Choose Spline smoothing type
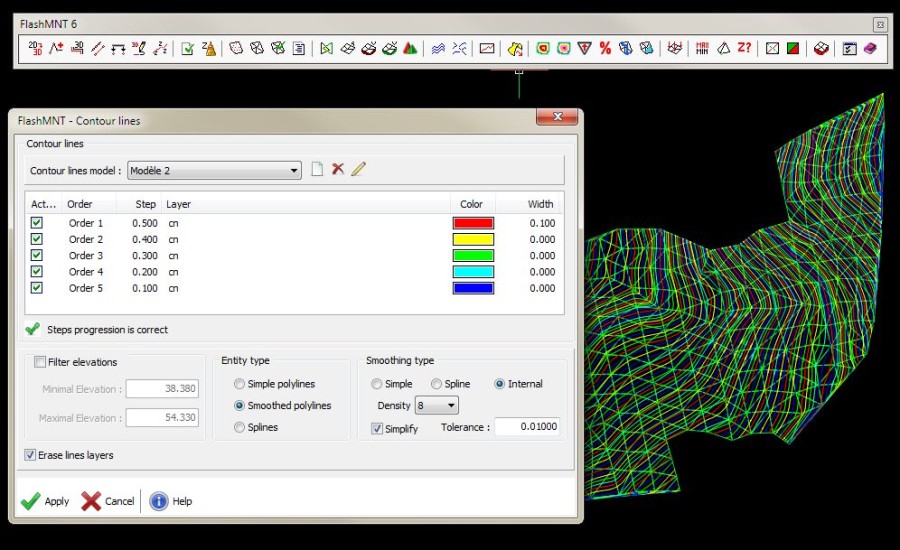The image size is (900, 550). pos(436,384)
